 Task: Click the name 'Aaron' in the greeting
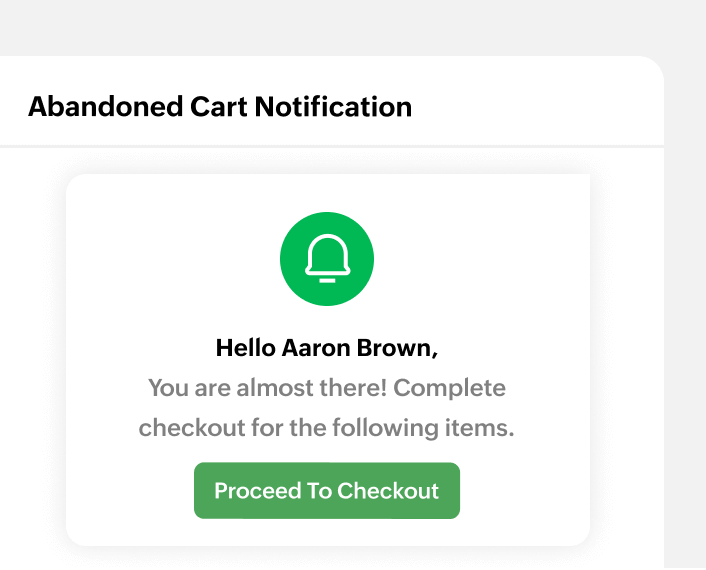point(313,349)
